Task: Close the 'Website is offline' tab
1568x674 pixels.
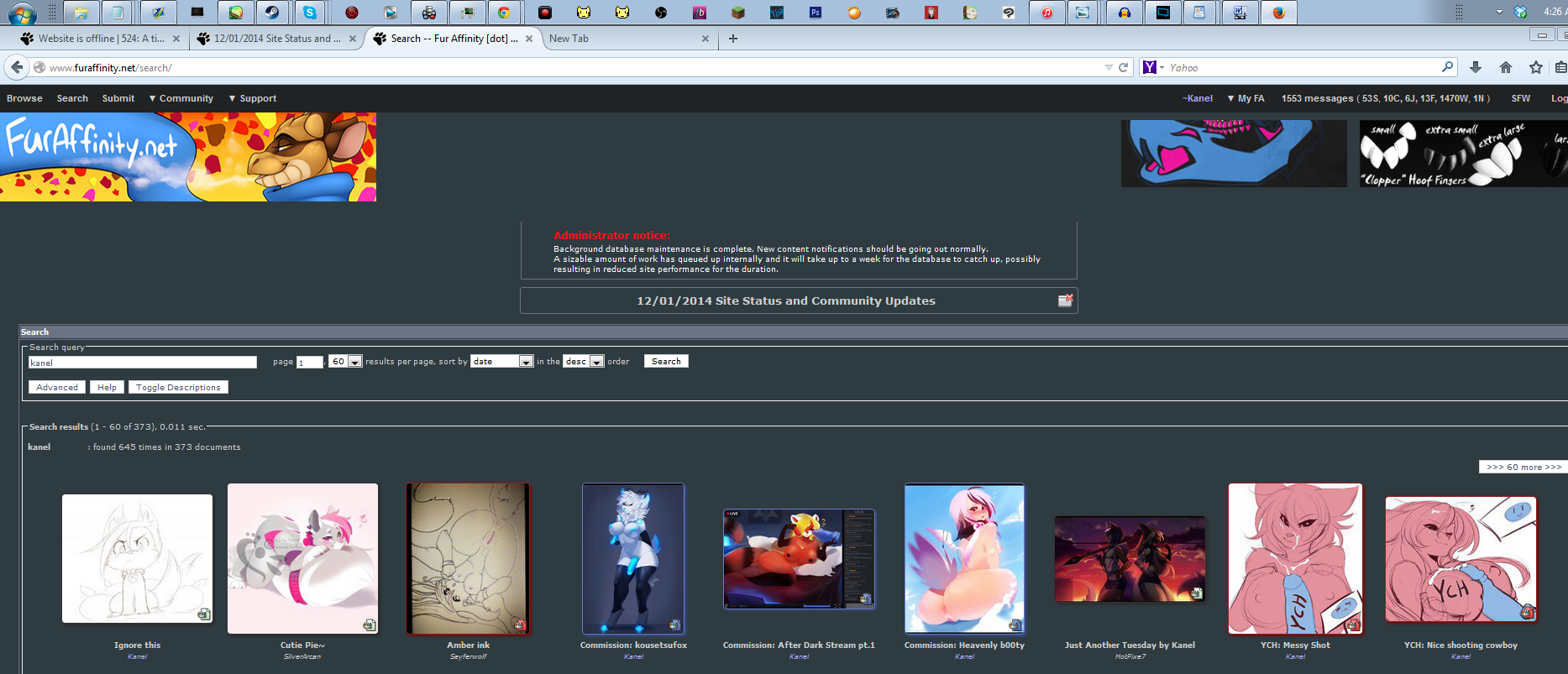Action: tap(176, 39)
